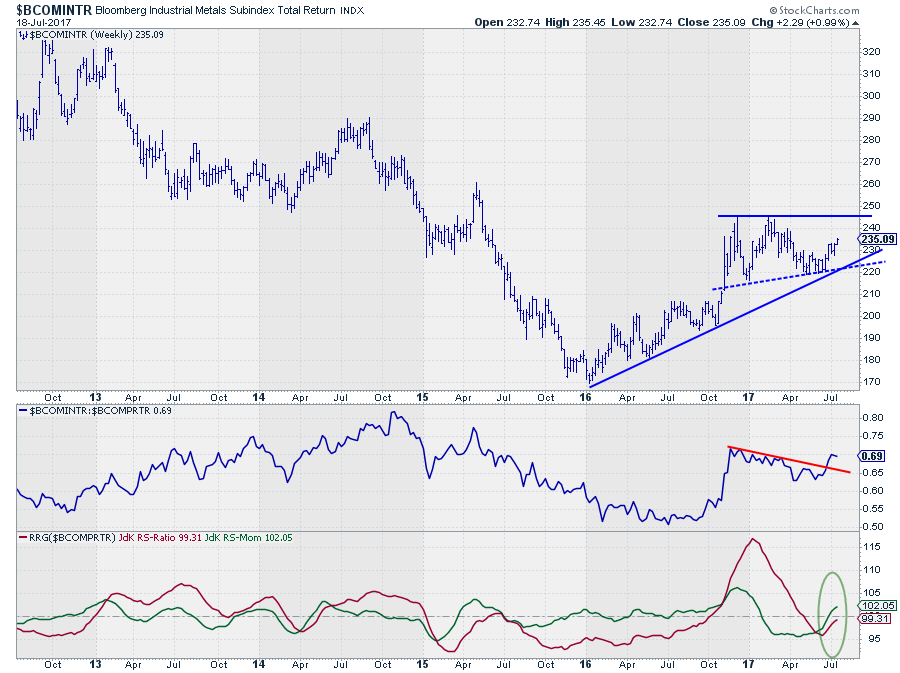This screenshot has width=900, height=673.
Task: Click the 115 label on the RRG axis
Action: (871, 547)
